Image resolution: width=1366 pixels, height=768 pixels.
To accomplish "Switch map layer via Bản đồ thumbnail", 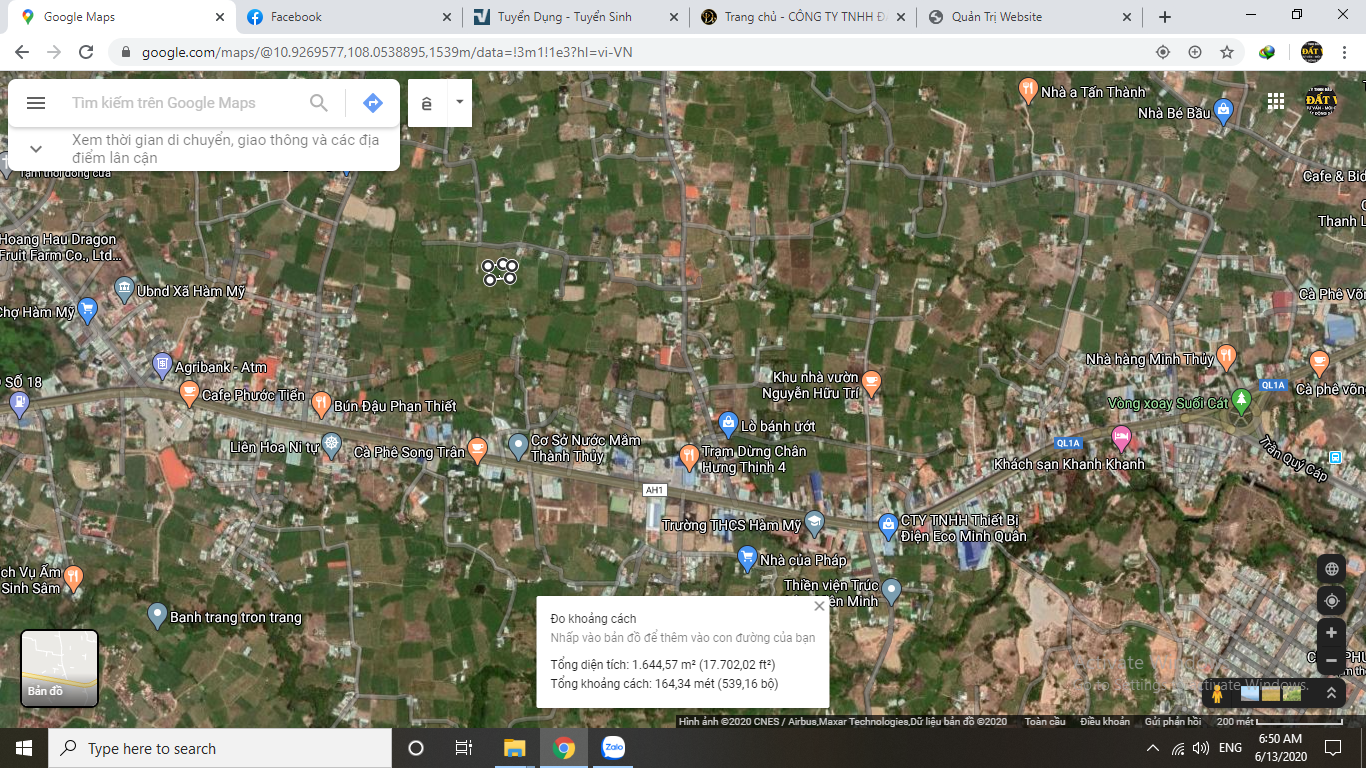I will 60,667.
